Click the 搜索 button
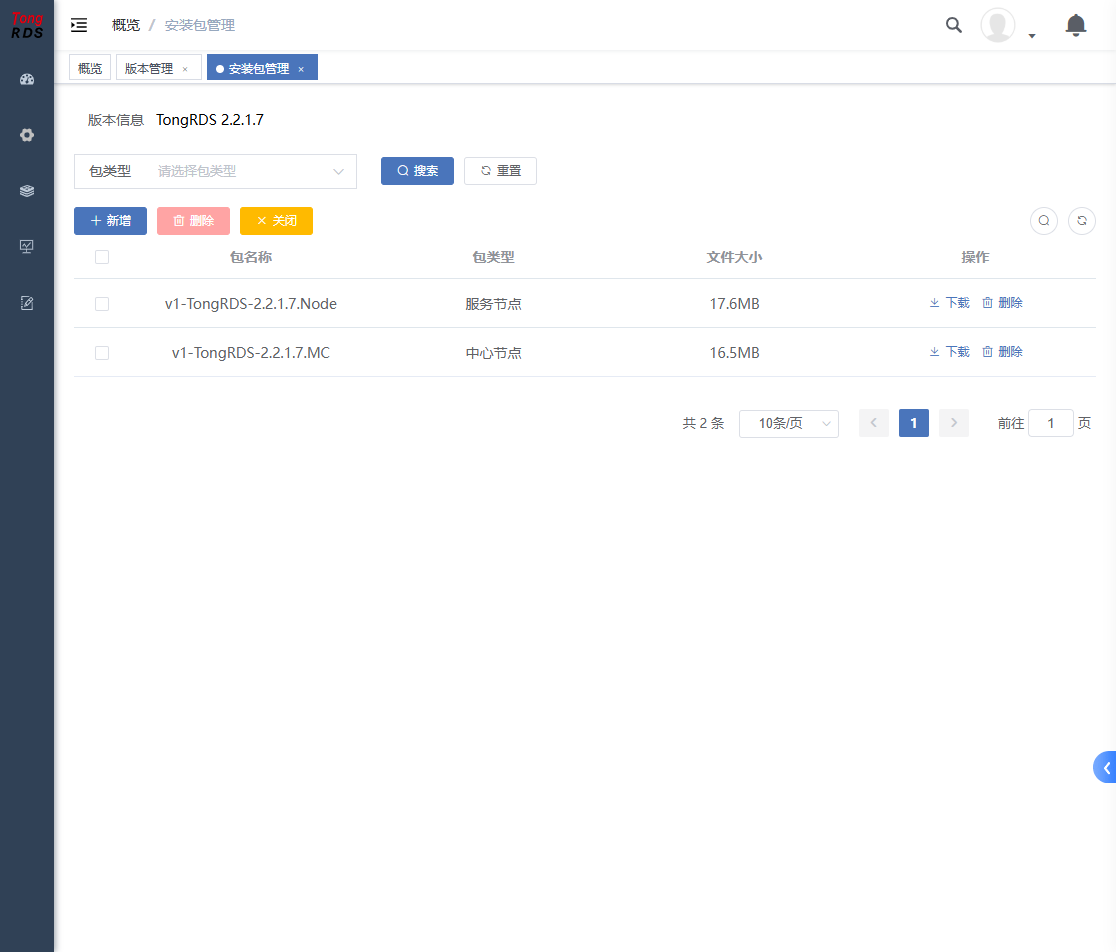Viewport: 1116px width, 952px height. coord(417,171)
